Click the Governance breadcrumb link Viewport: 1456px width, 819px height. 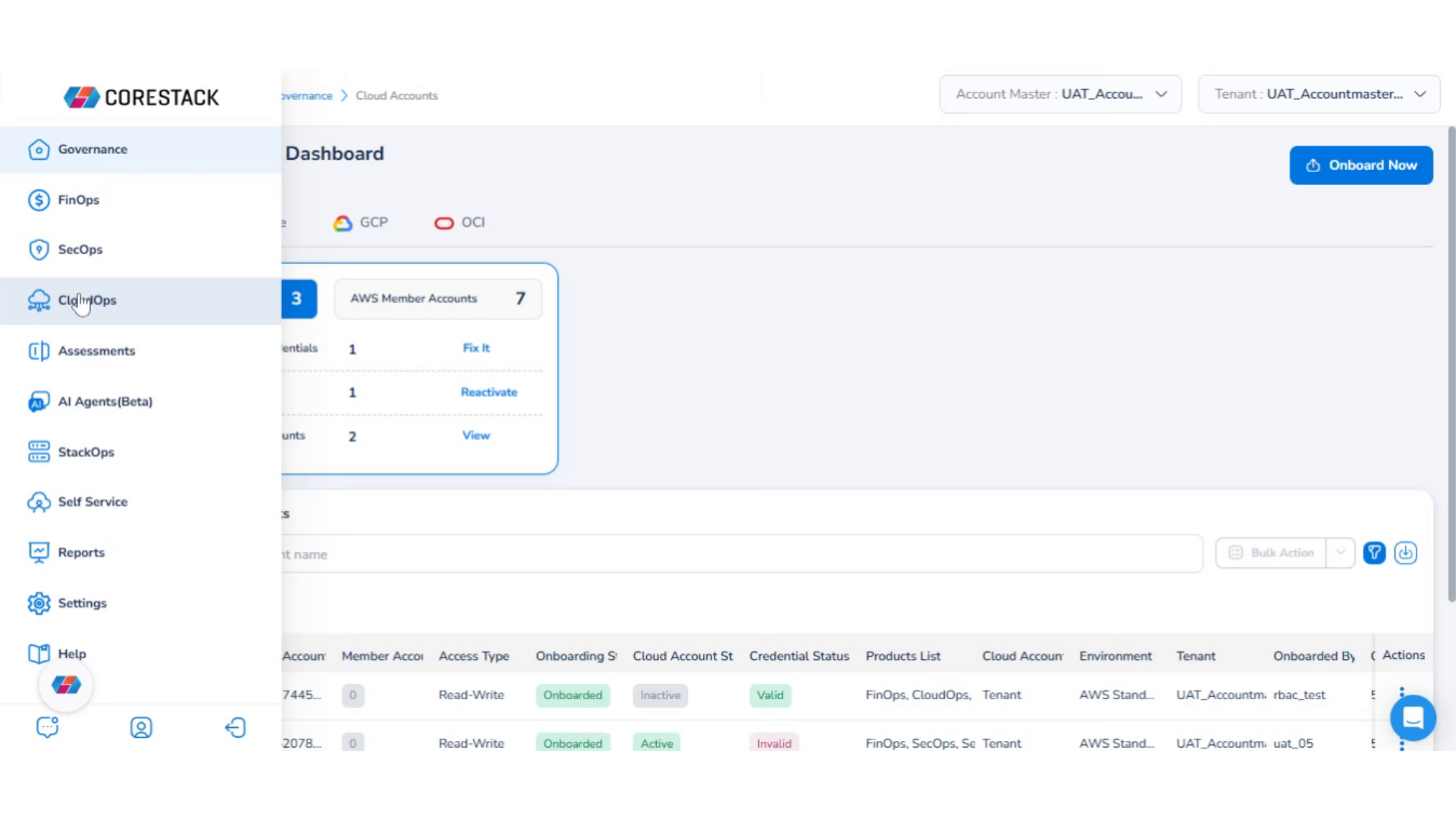click(307, 96)
